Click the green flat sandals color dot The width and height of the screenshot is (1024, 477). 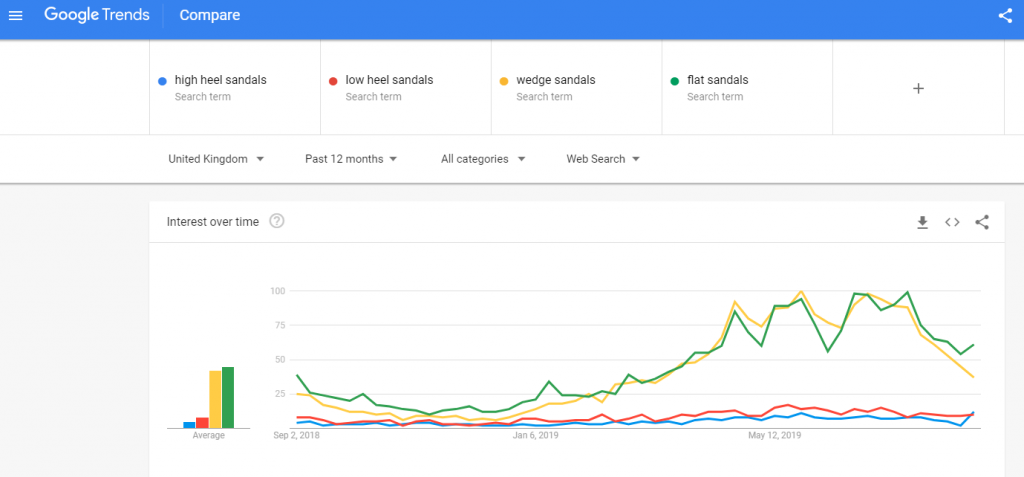tap(675, 82)
